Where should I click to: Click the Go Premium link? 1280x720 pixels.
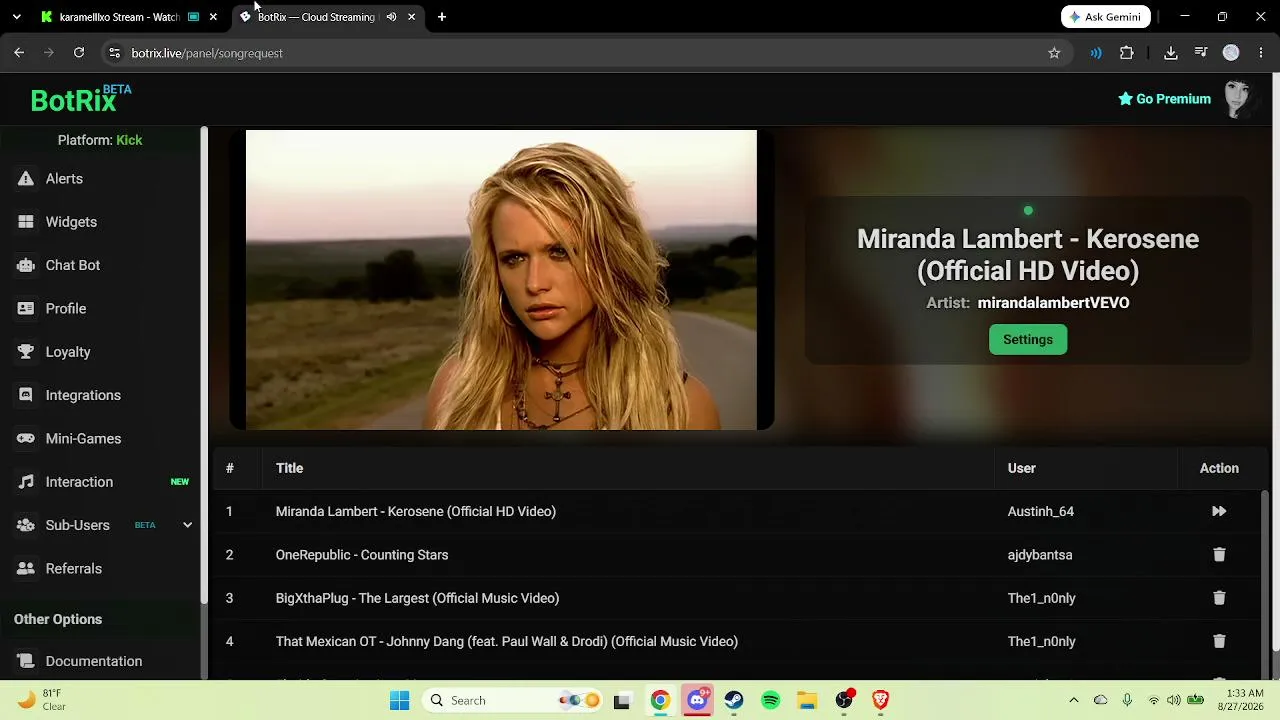pyautogui.click(x=1164, y=99)
